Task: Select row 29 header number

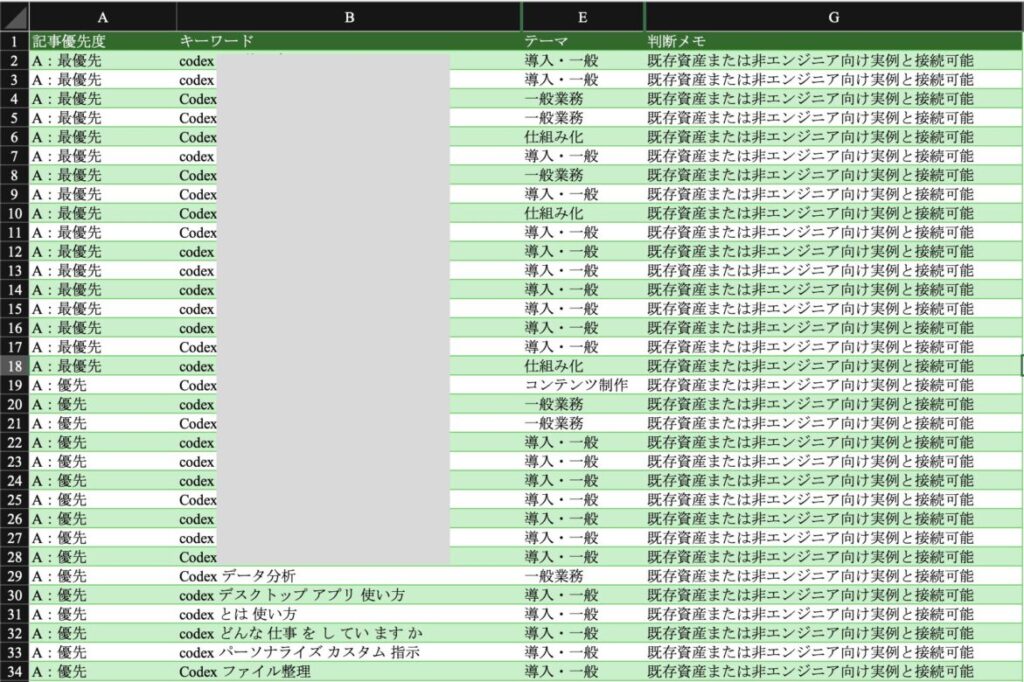Action: click(x=14, y=576)
